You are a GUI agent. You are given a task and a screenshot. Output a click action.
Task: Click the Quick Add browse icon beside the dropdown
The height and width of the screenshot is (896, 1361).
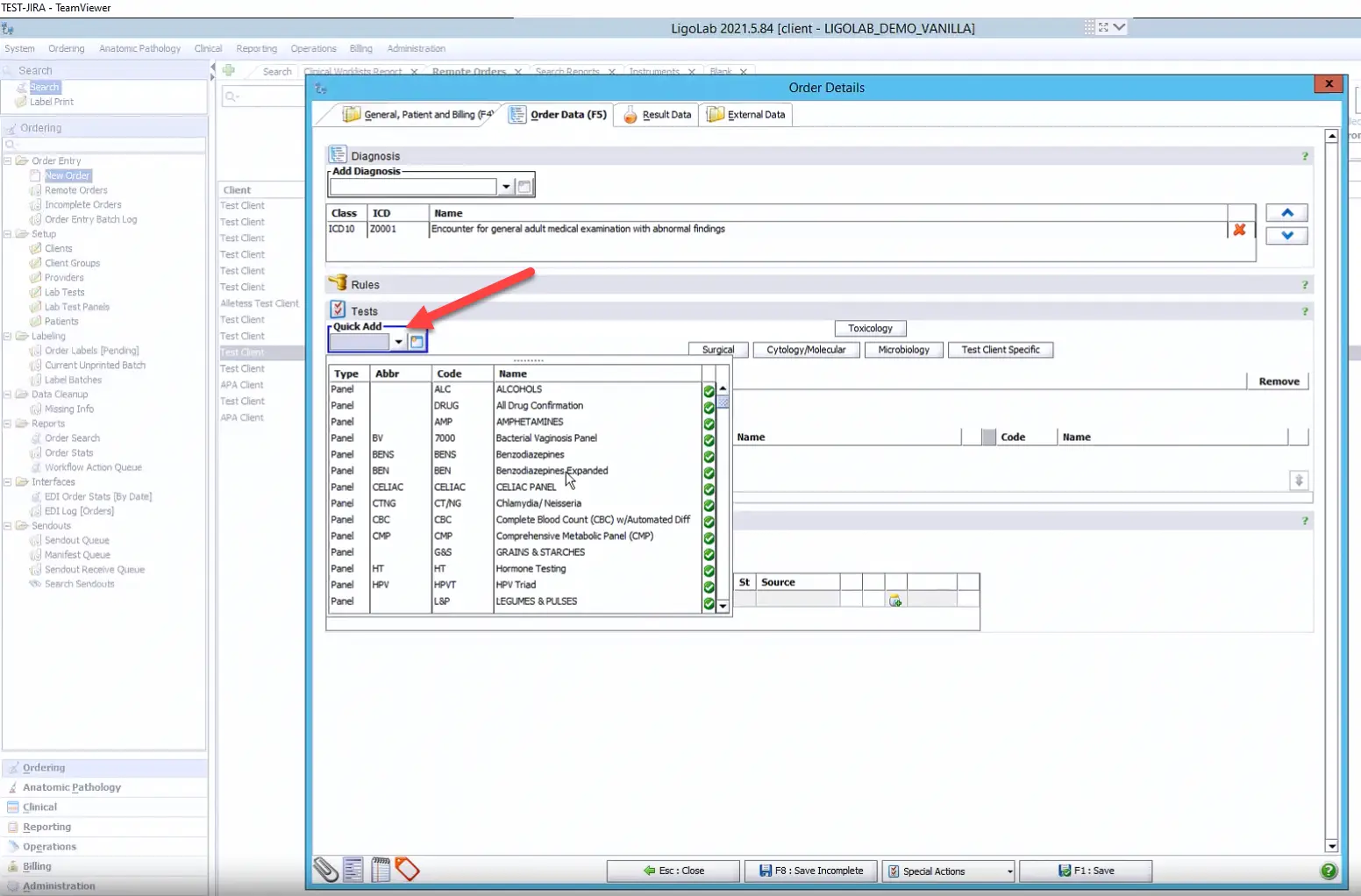tap(416, 342)
